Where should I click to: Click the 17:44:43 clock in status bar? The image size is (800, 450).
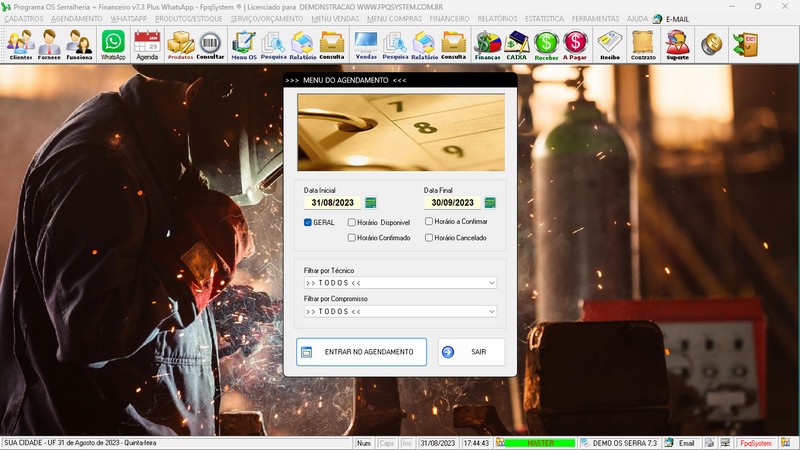pos(476,443)
